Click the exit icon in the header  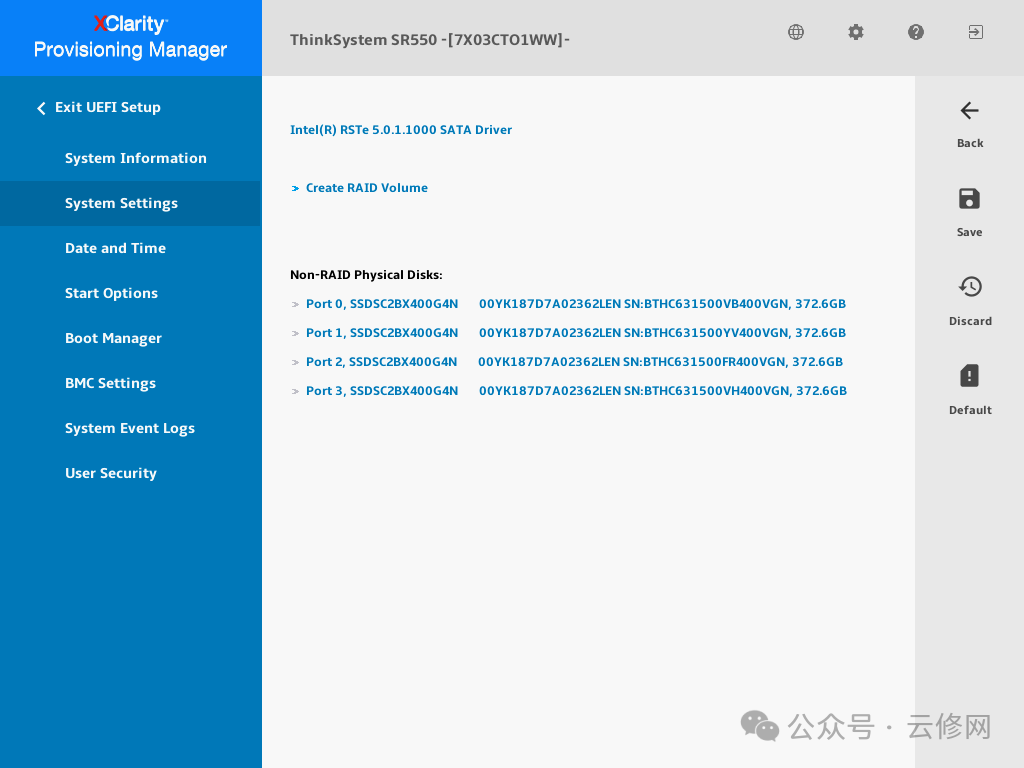click(976, 32)
